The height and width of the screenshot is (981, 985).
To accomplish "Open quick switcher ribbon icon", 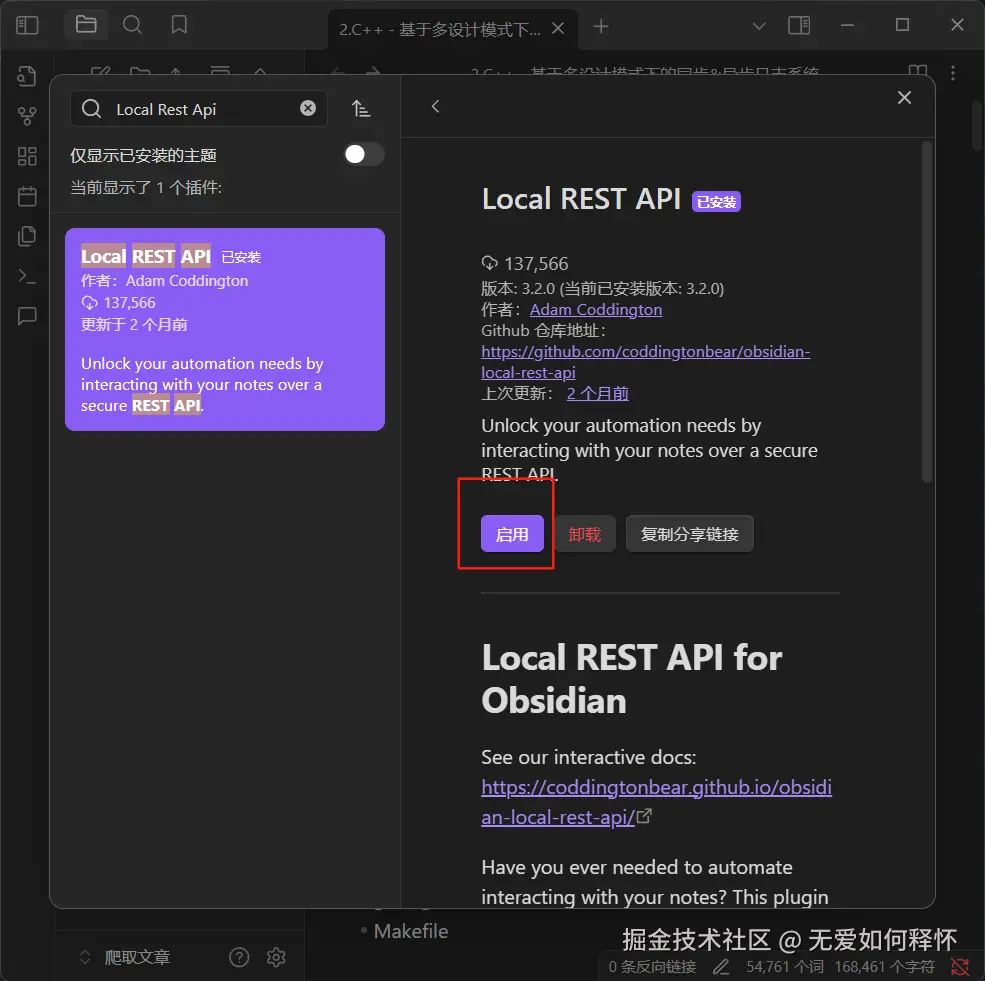I will [27, 76].
